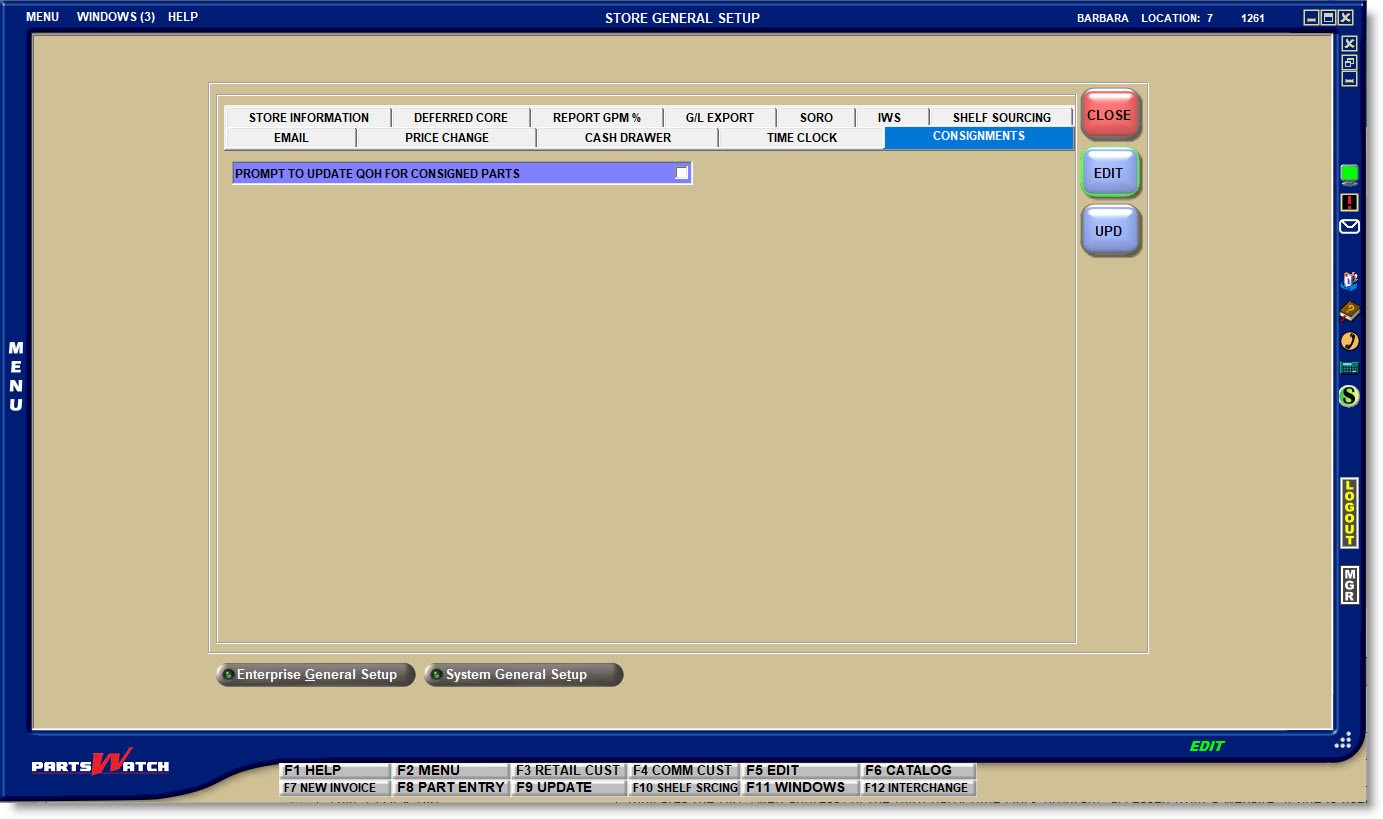
Task: Click the orange telephone icon
Action: tap(1349, 341)
